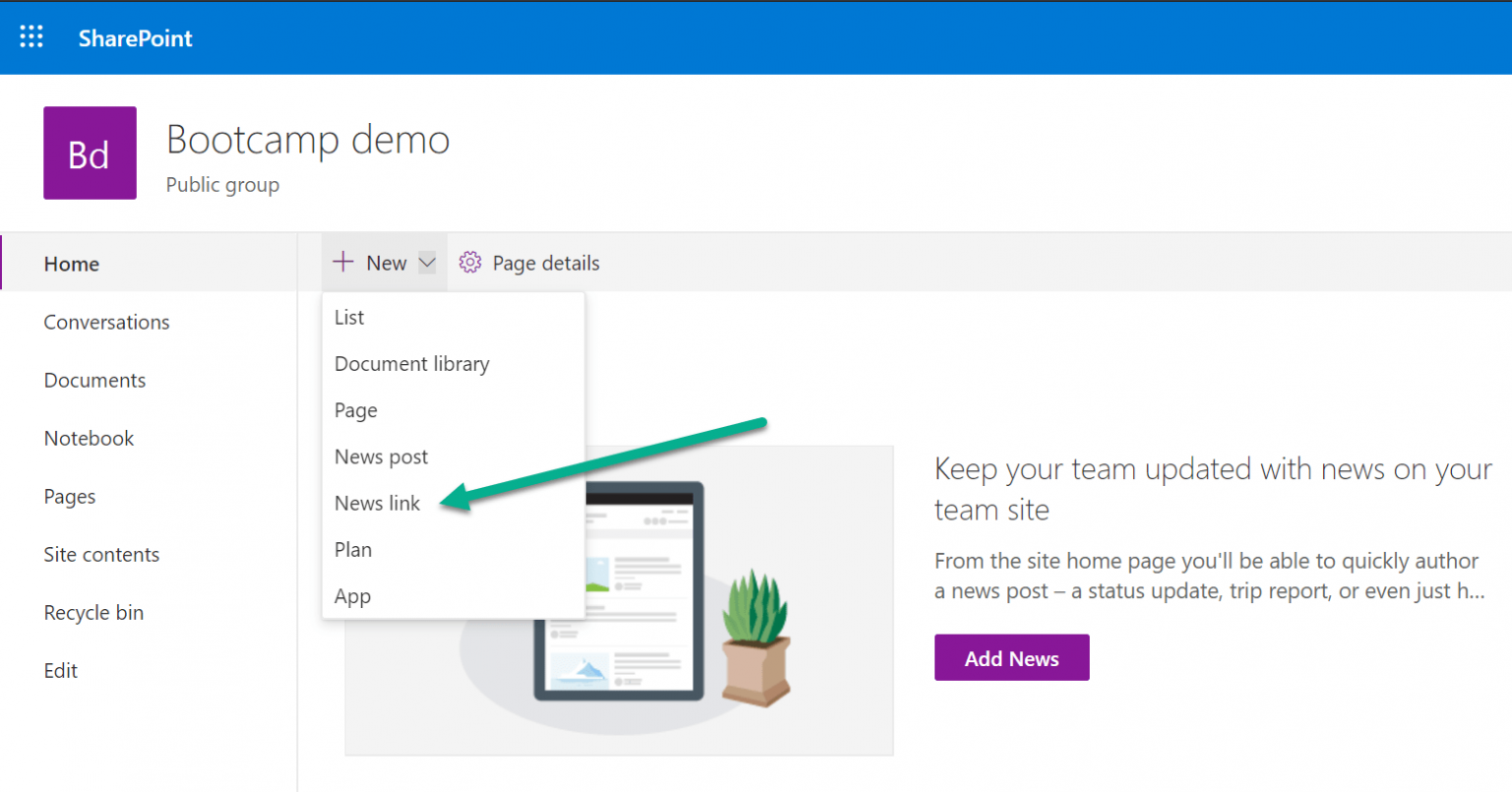
Task: Click the Page details gear icon
Action: [470, 262]
